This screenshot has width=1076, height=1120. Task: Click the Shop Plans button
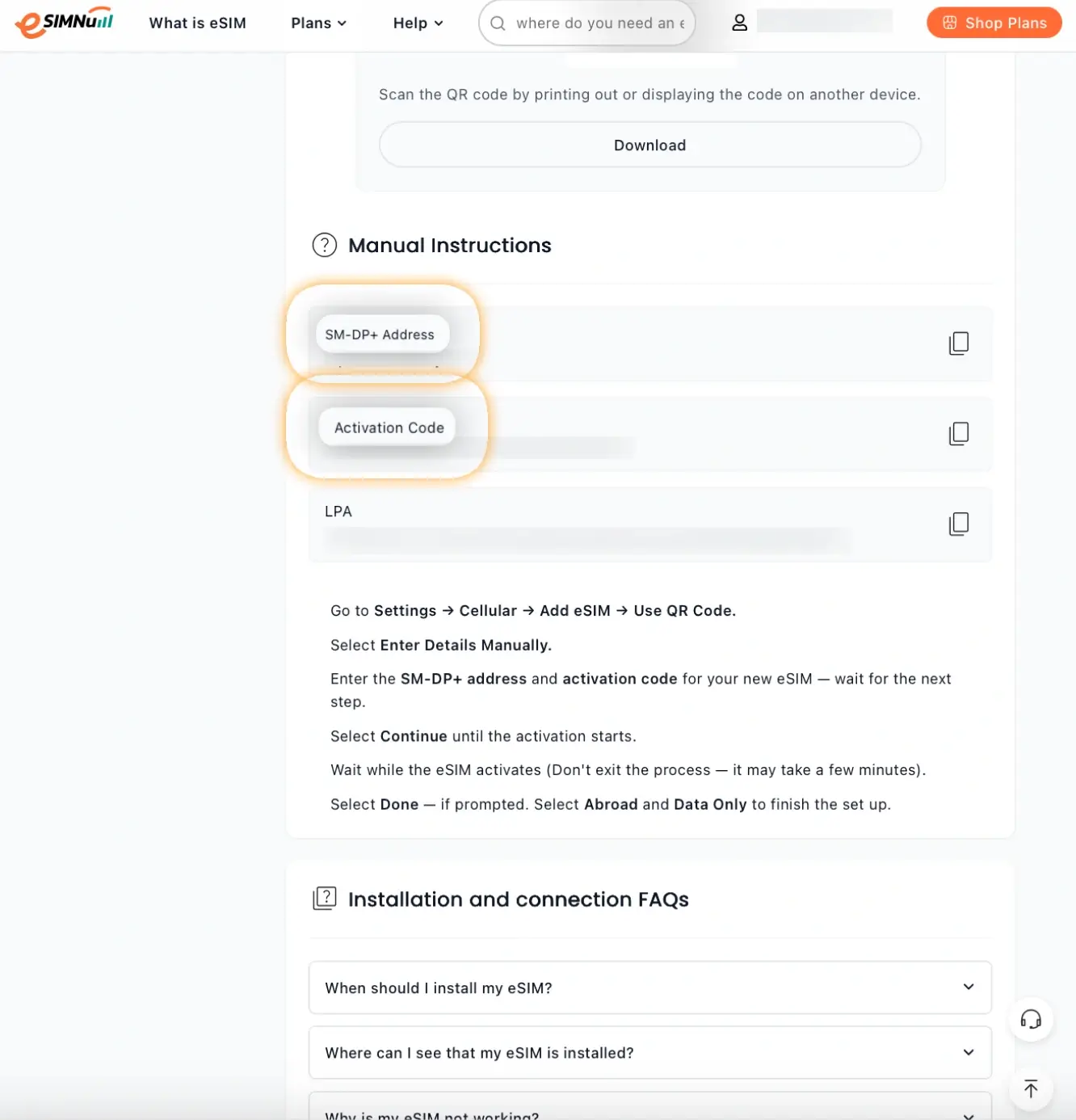[994, 23]
